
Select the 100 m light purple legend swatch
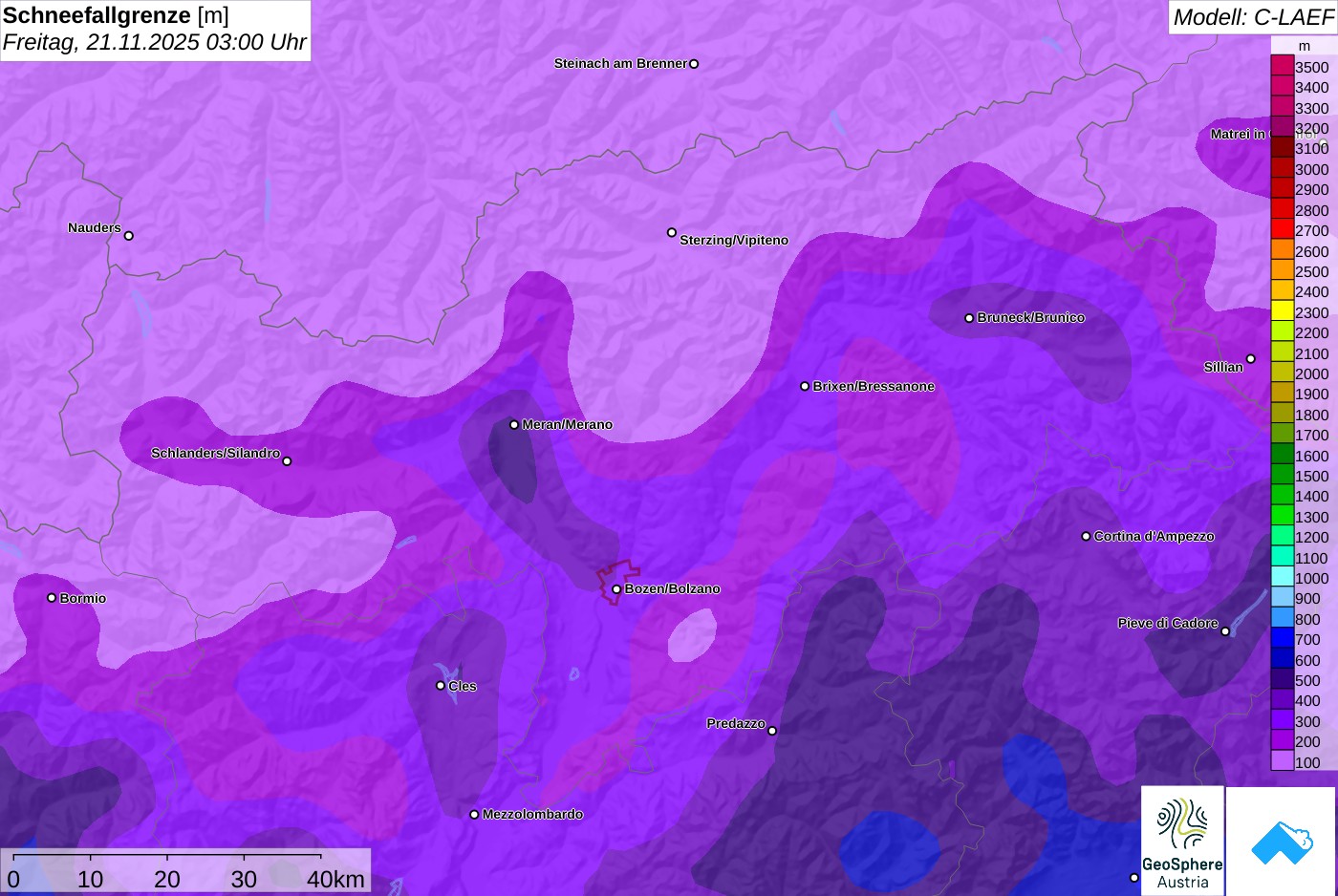coord(1282,761)
